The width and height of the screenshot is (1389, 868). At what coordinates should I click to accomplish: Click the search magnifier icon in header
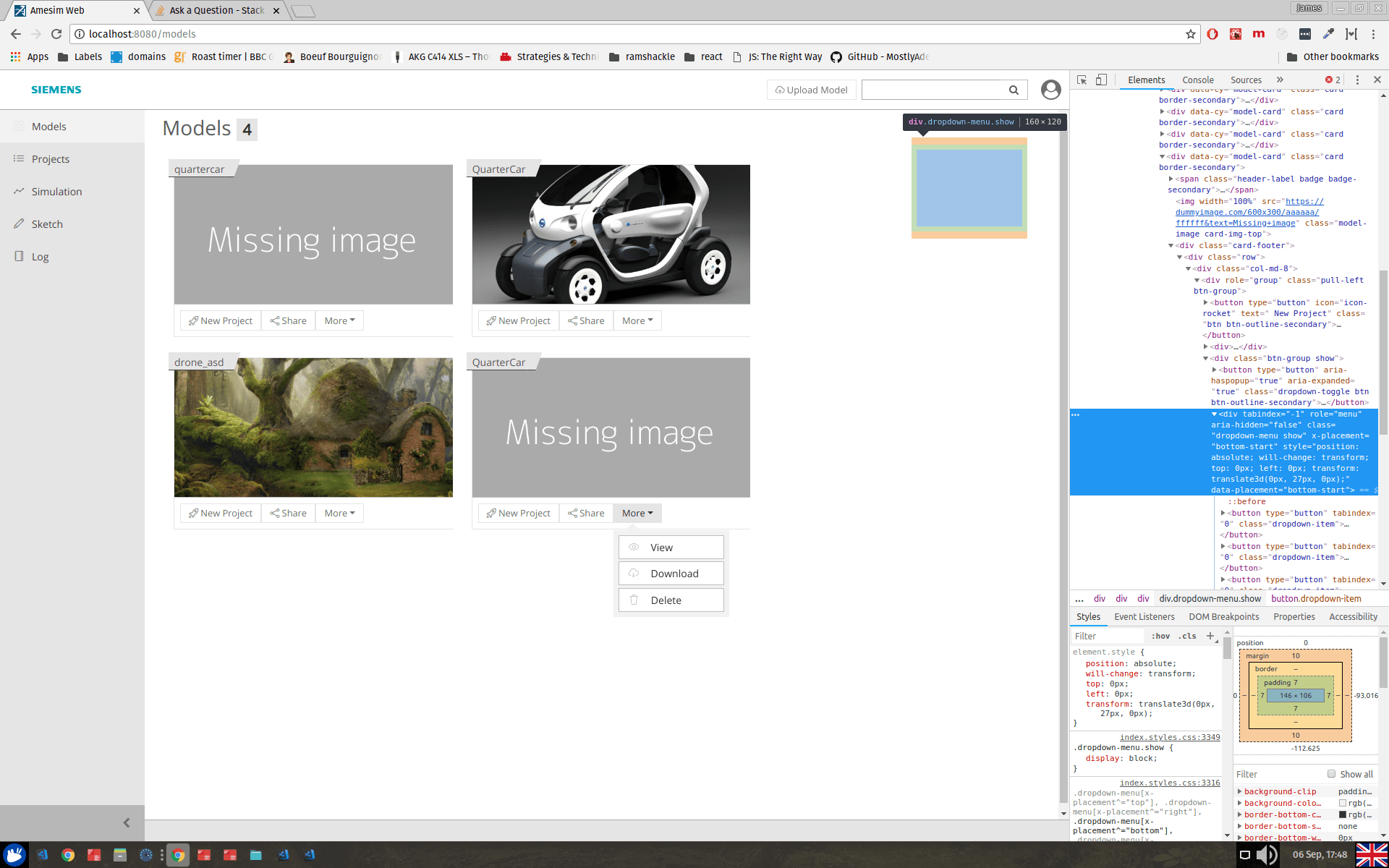click(x=1014, y=90)
